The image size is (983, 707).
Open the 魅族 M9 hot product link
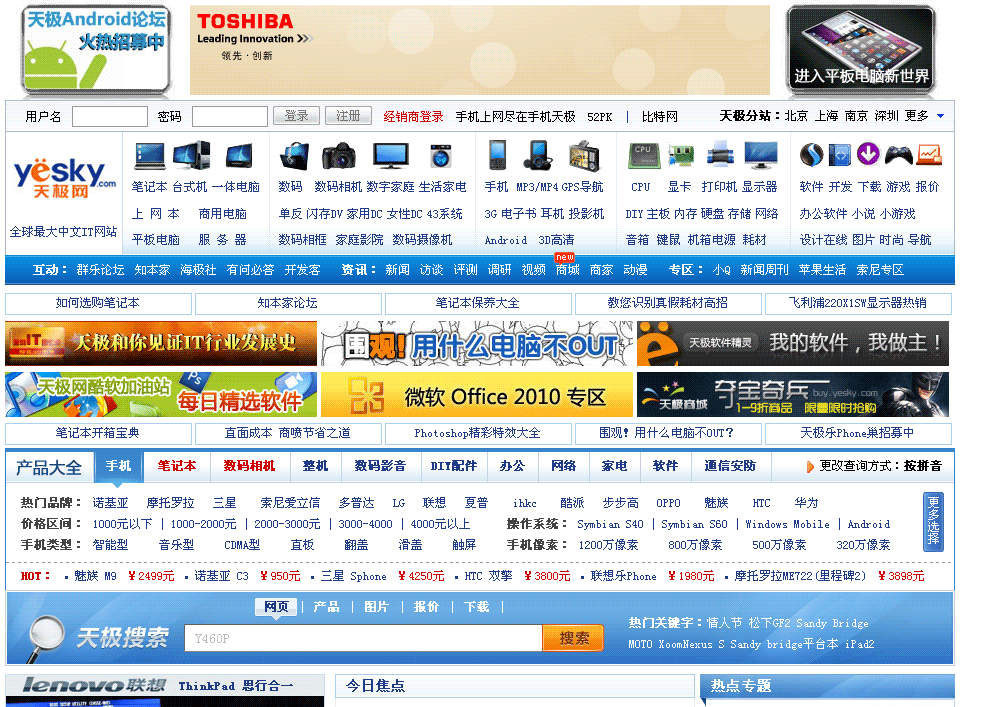[x=95, y=576]
